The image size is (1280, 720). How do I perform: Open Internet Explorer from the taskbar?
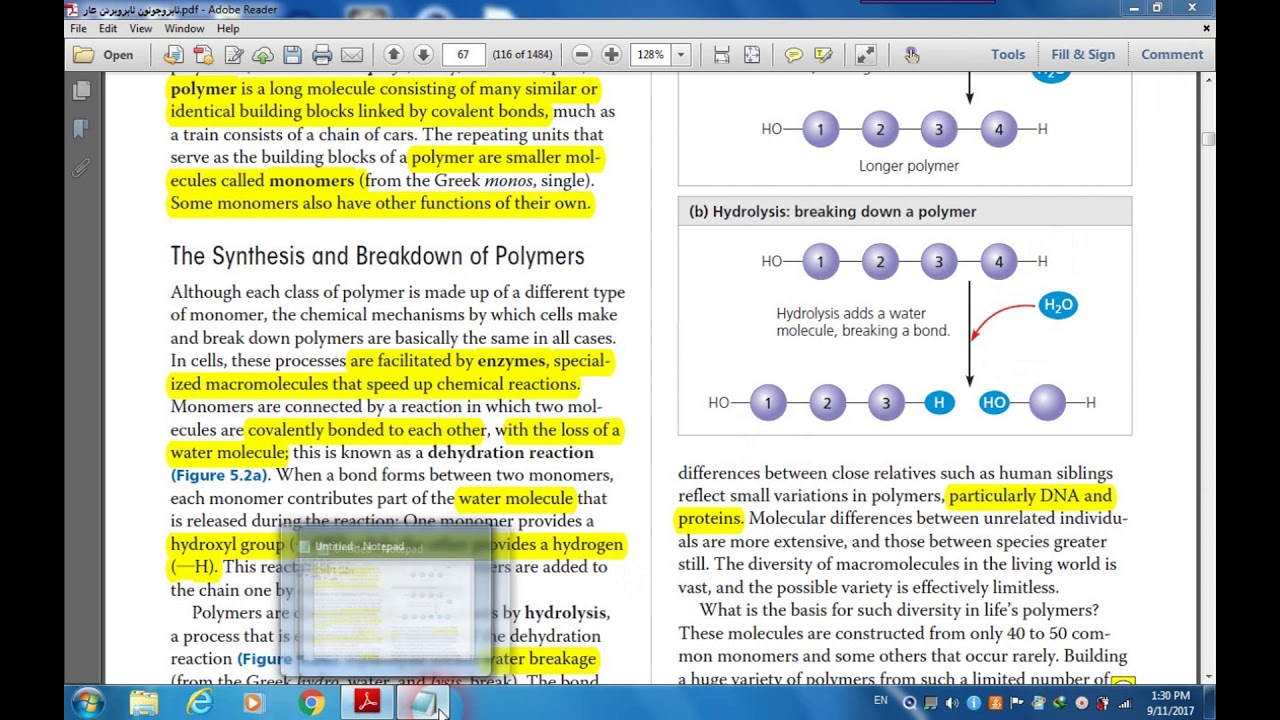[200, 703]
